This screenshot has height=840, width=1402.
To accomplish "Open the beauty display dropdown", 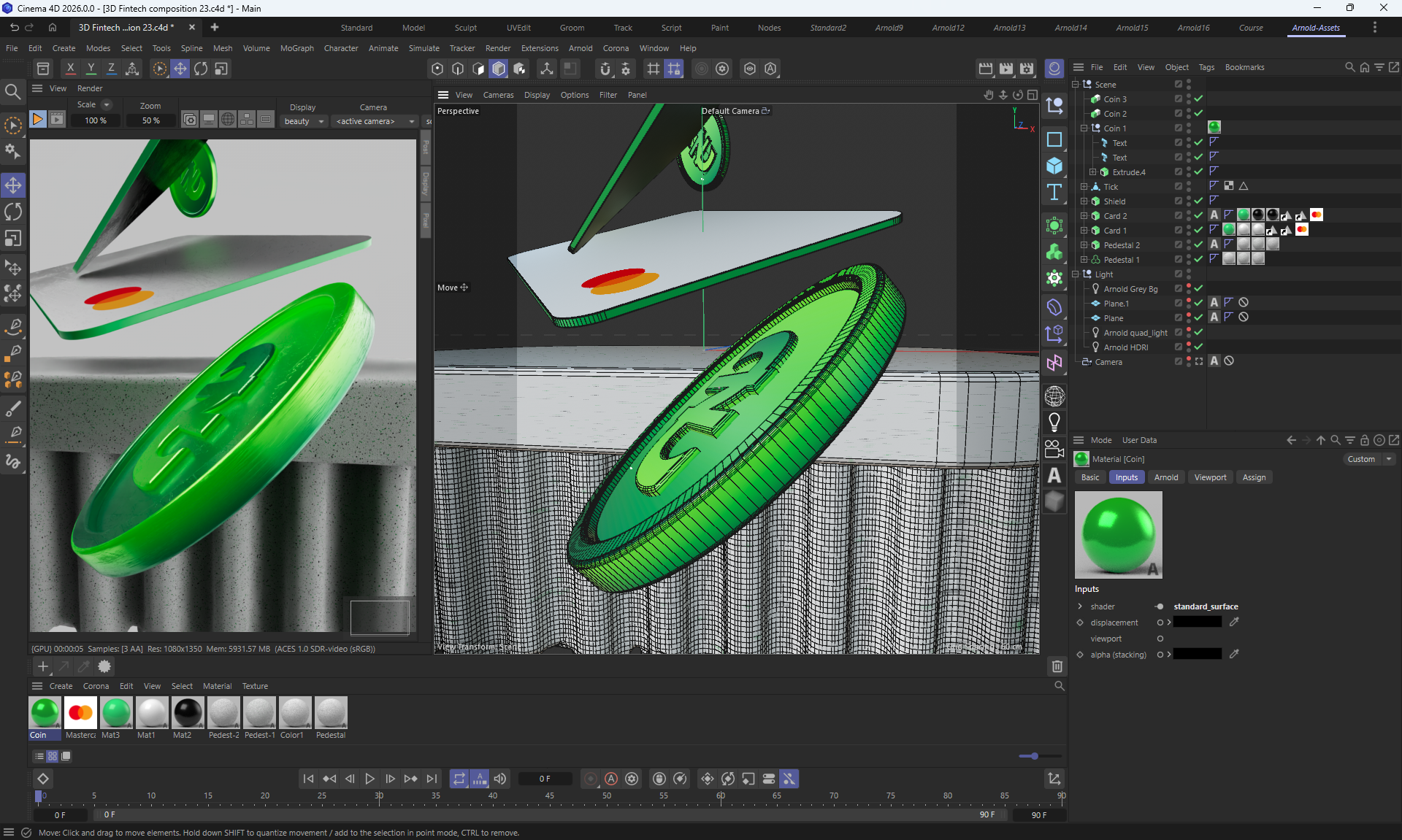I will tap(304, 121).
